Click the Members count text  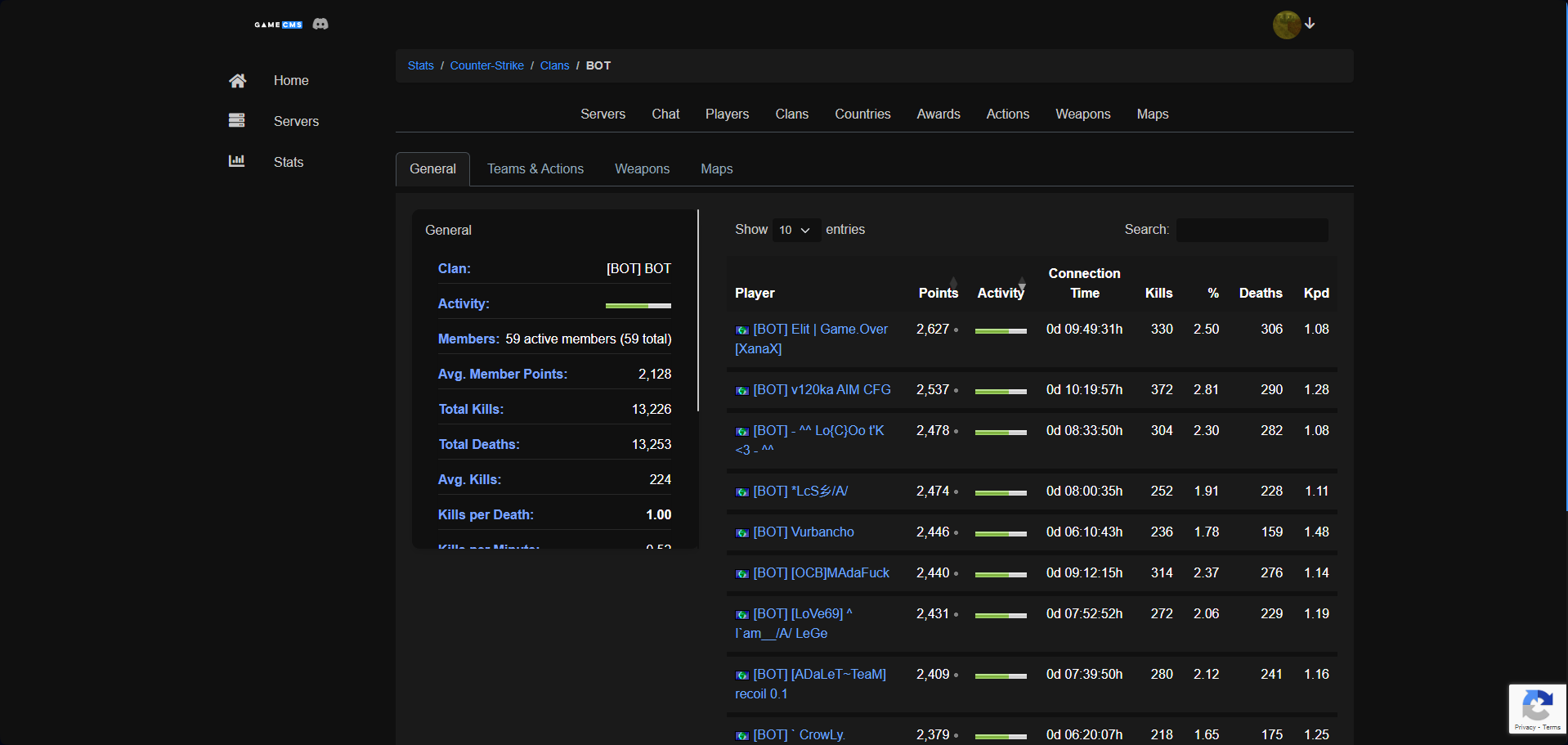tap(589, 339)
